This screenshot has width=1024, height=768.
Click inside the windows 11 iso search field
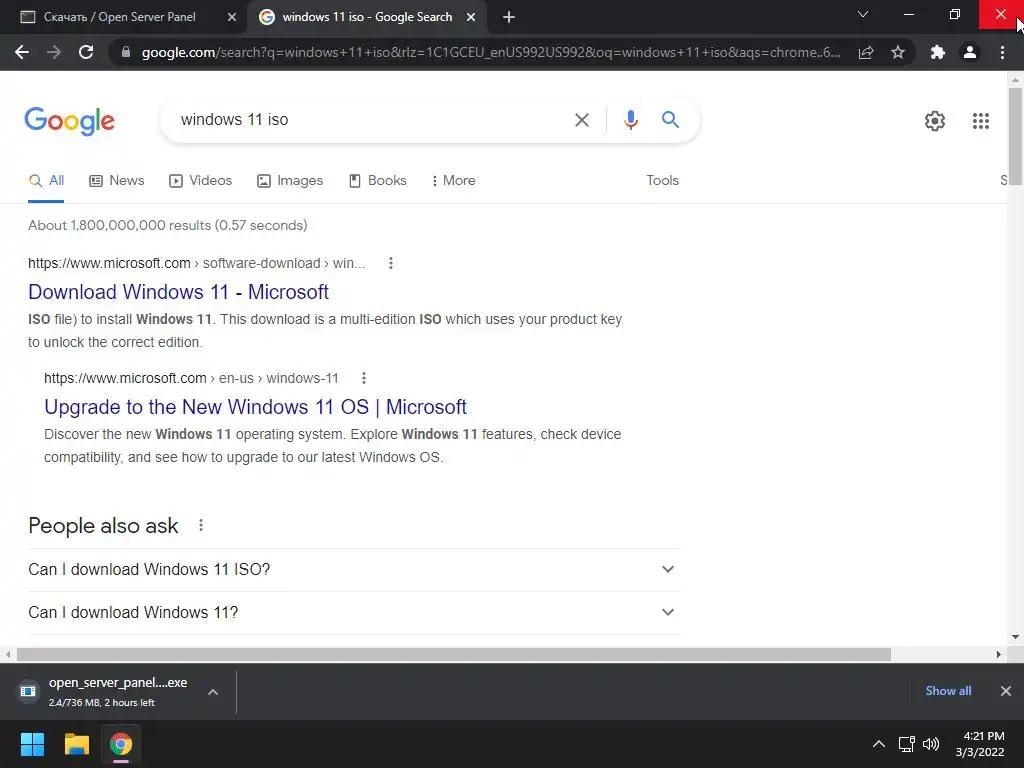click(366, 120)
